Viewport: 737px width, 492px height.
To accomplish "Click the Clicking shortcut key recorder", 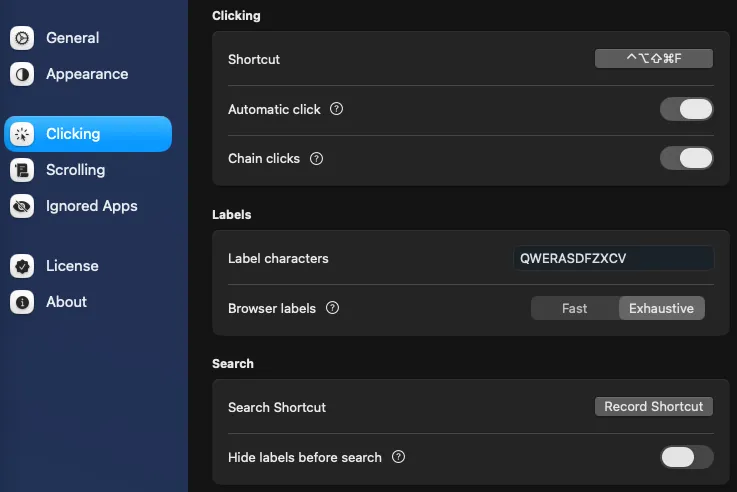I will (x=654, y=59).
